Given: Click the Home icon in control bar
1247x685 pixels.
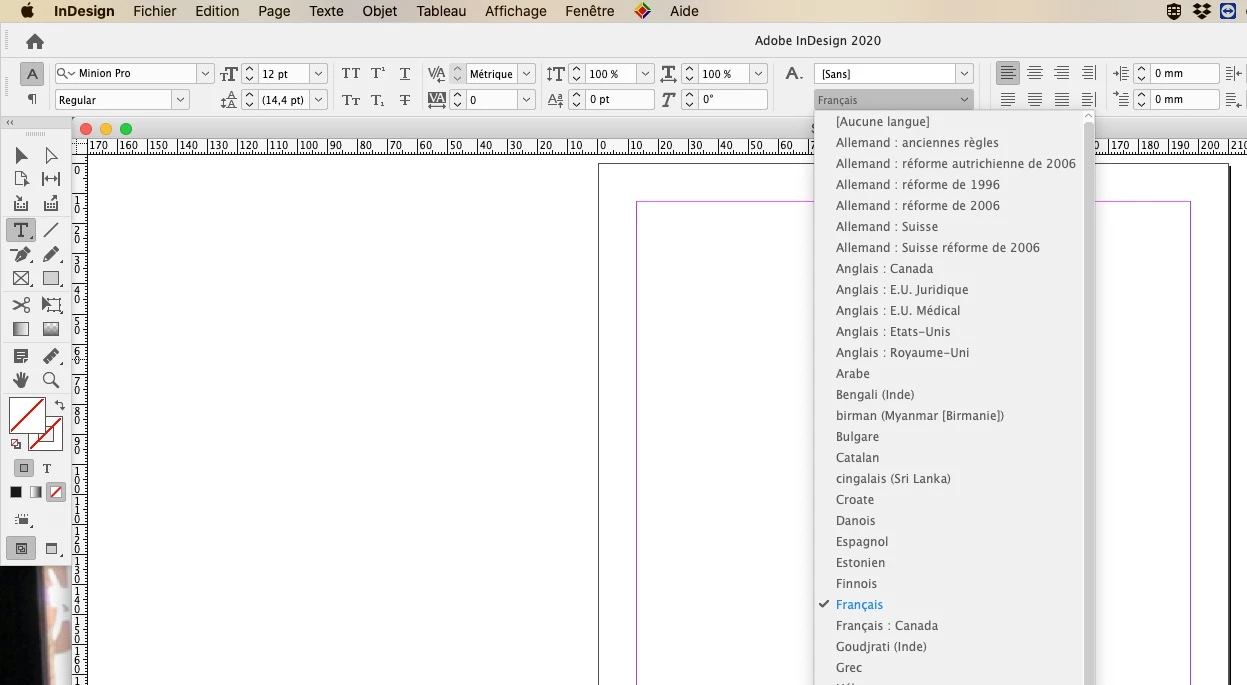Looking at the screenshot, I should pos(35,41).
